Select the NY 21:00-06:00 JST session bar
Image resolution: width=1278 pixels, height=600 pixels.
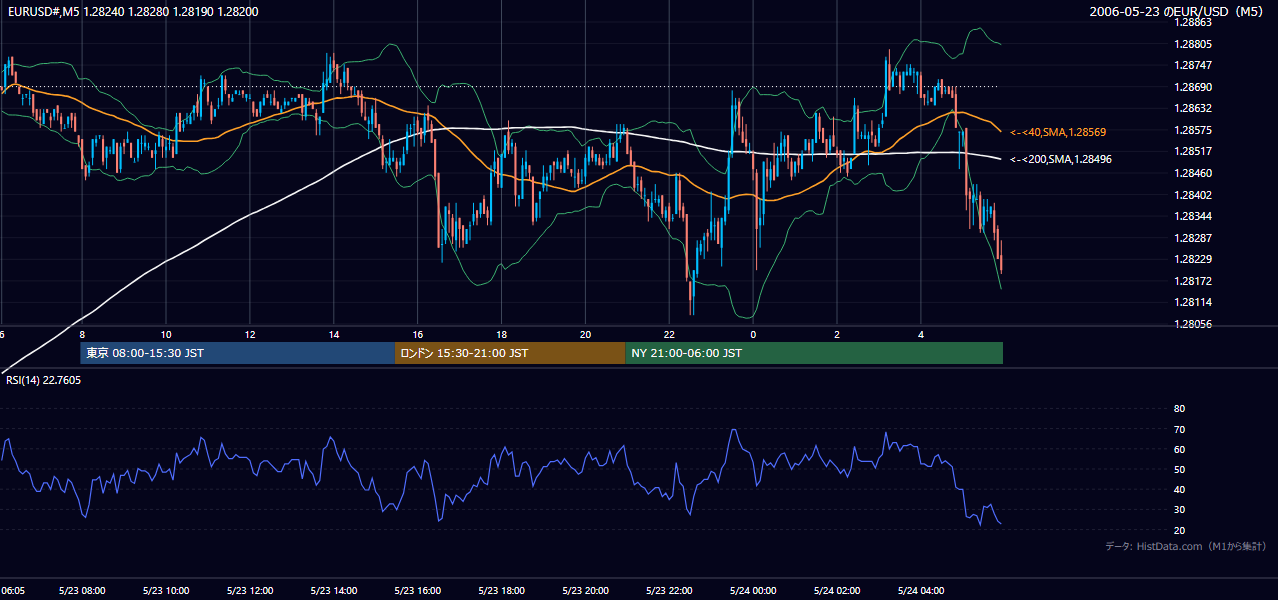(x=814, y=353)
